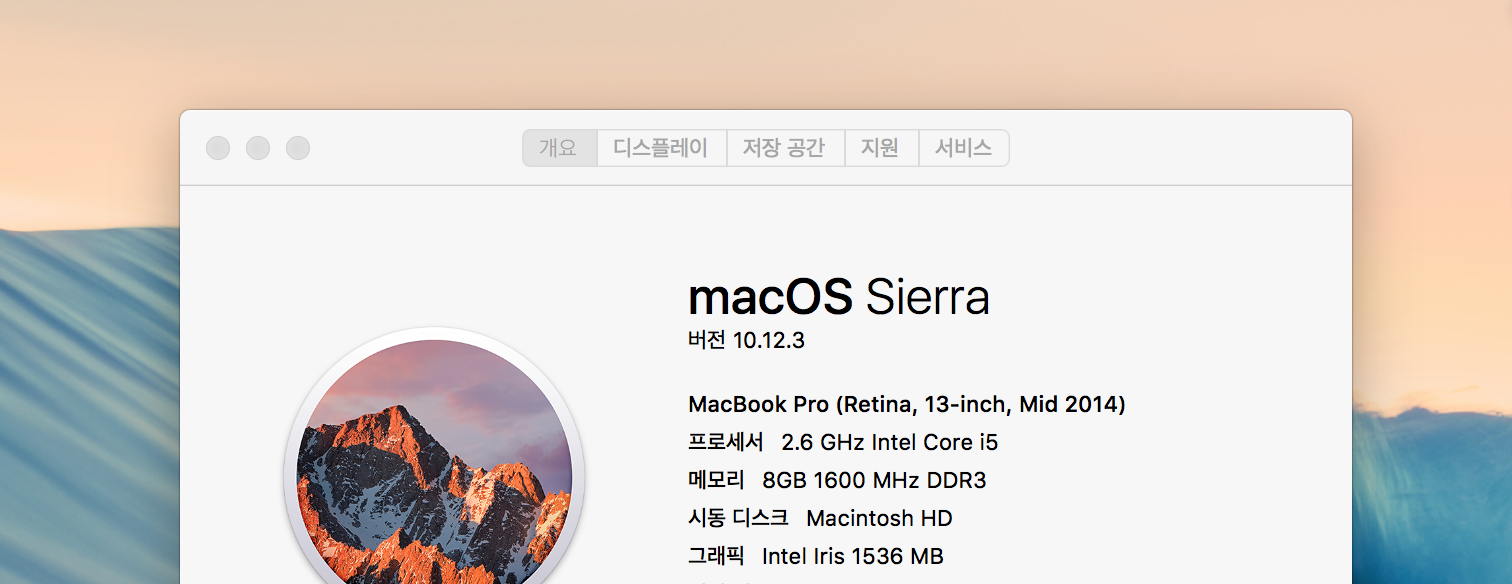Viewport: 1512px width, 584px height.
Task: Minimize the window with the middle button
Action: tap(258, 148)
